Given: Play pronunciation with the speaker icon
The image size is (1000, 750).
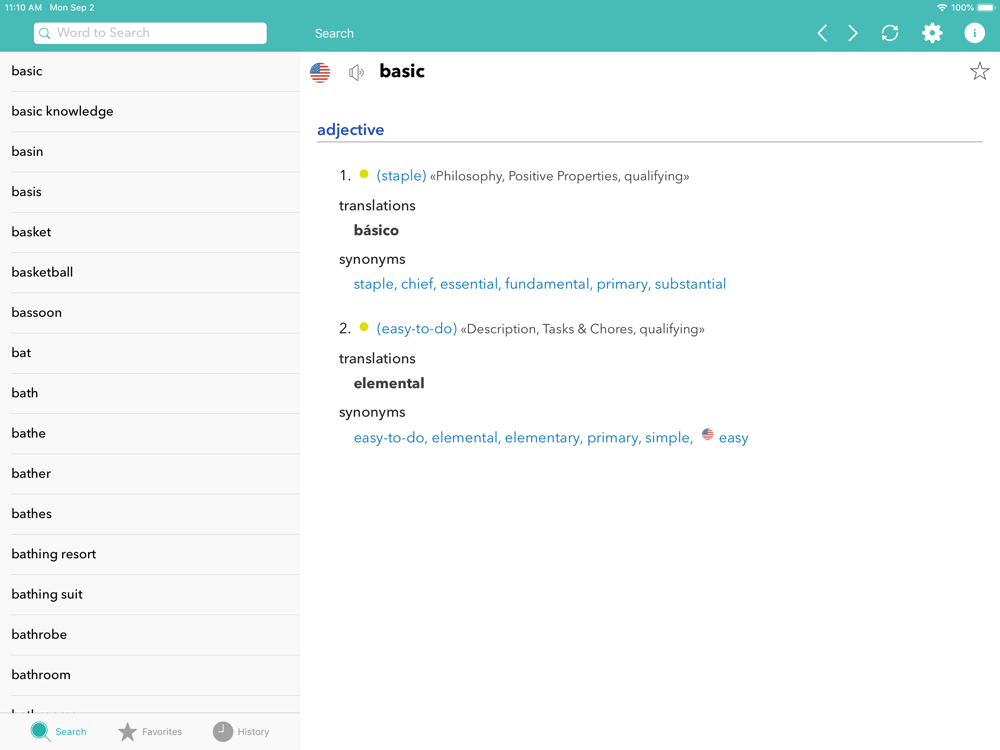Looking at the screenshot, I should (356, 73).
